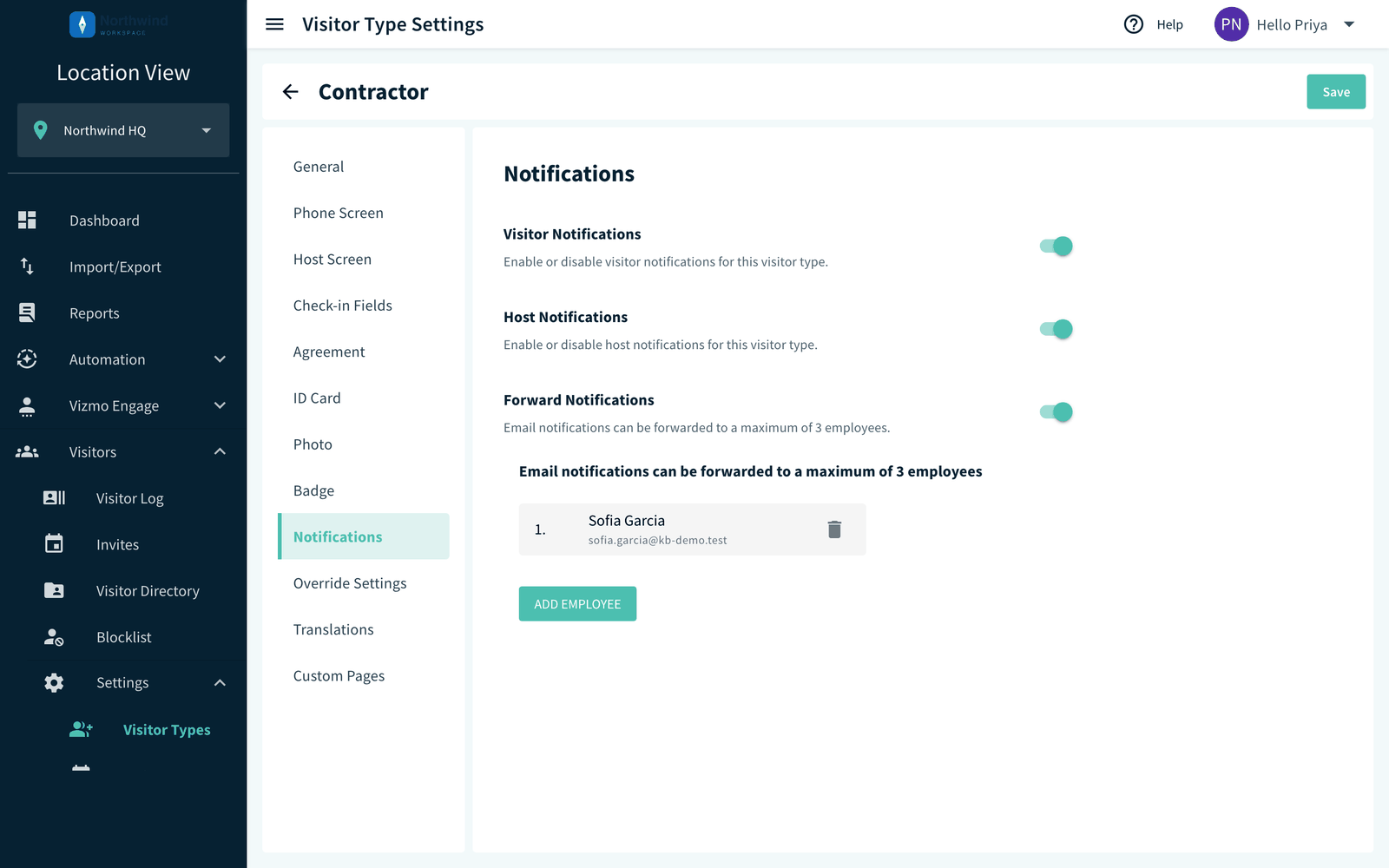The image size is (1389, 868).
Task: Click the ADD EMPLOYEE button
Action: (577, 604)
